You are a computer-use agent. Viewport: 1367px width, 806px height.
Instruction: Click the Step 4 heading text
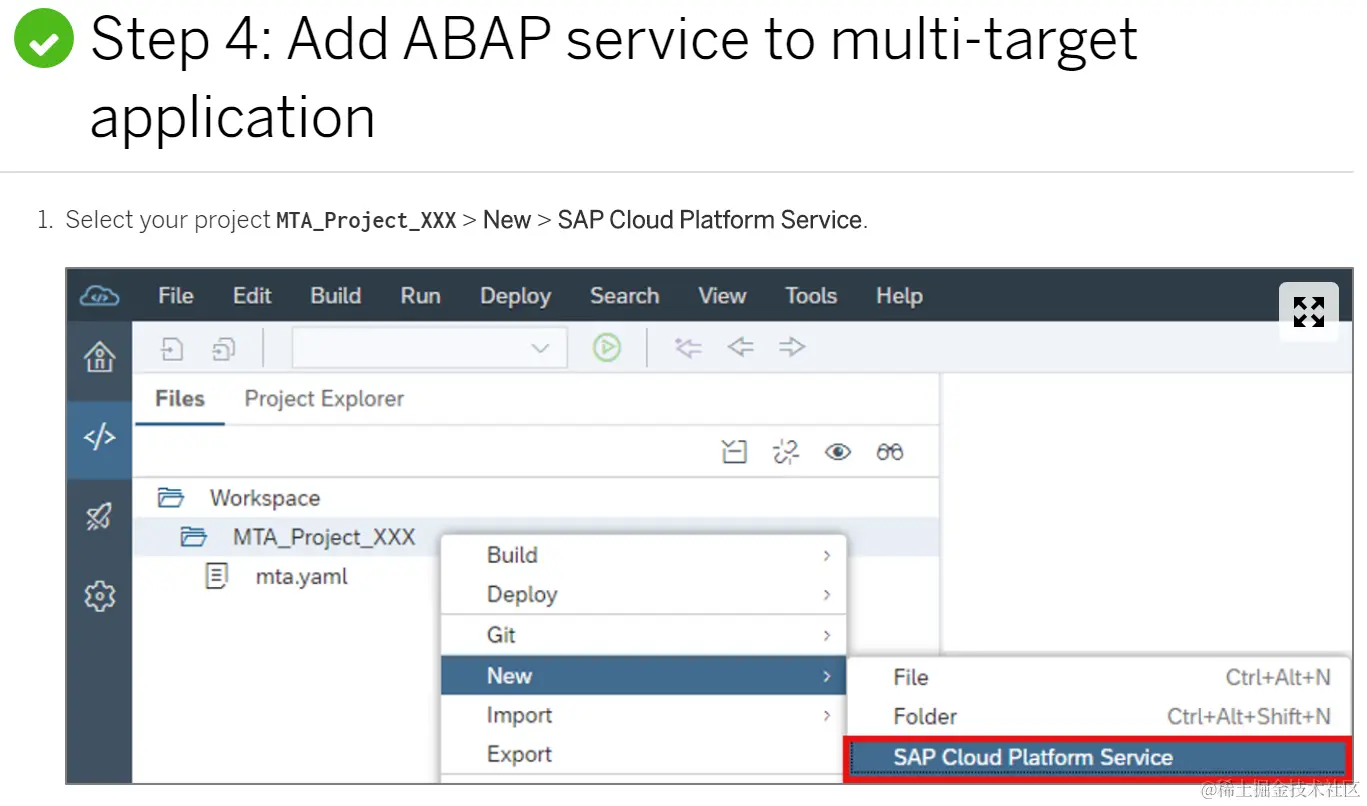[x=614, y=78]
